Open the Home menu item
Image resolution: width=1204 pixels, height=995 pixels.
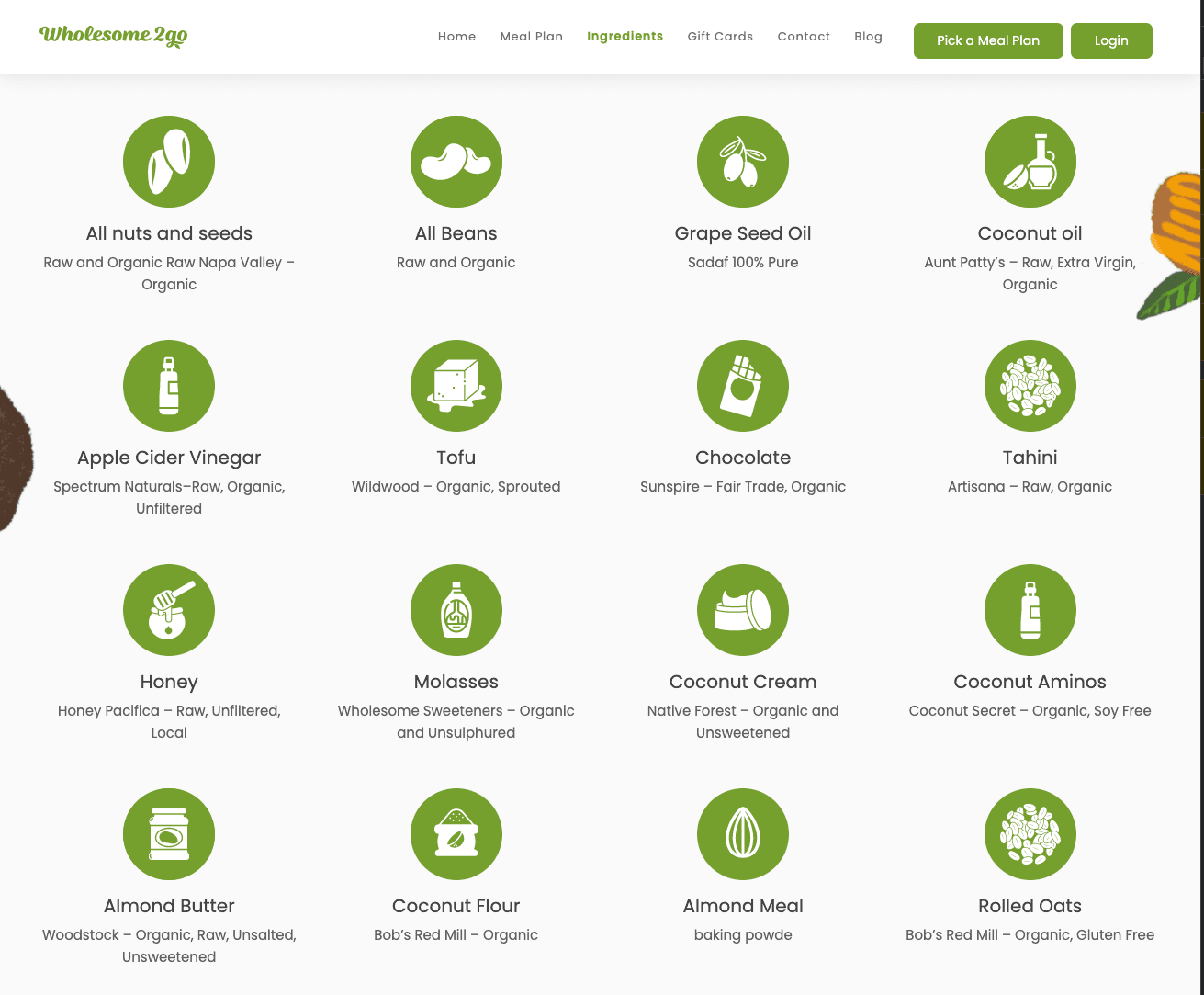pyautogui.click(x=456, y=37)
